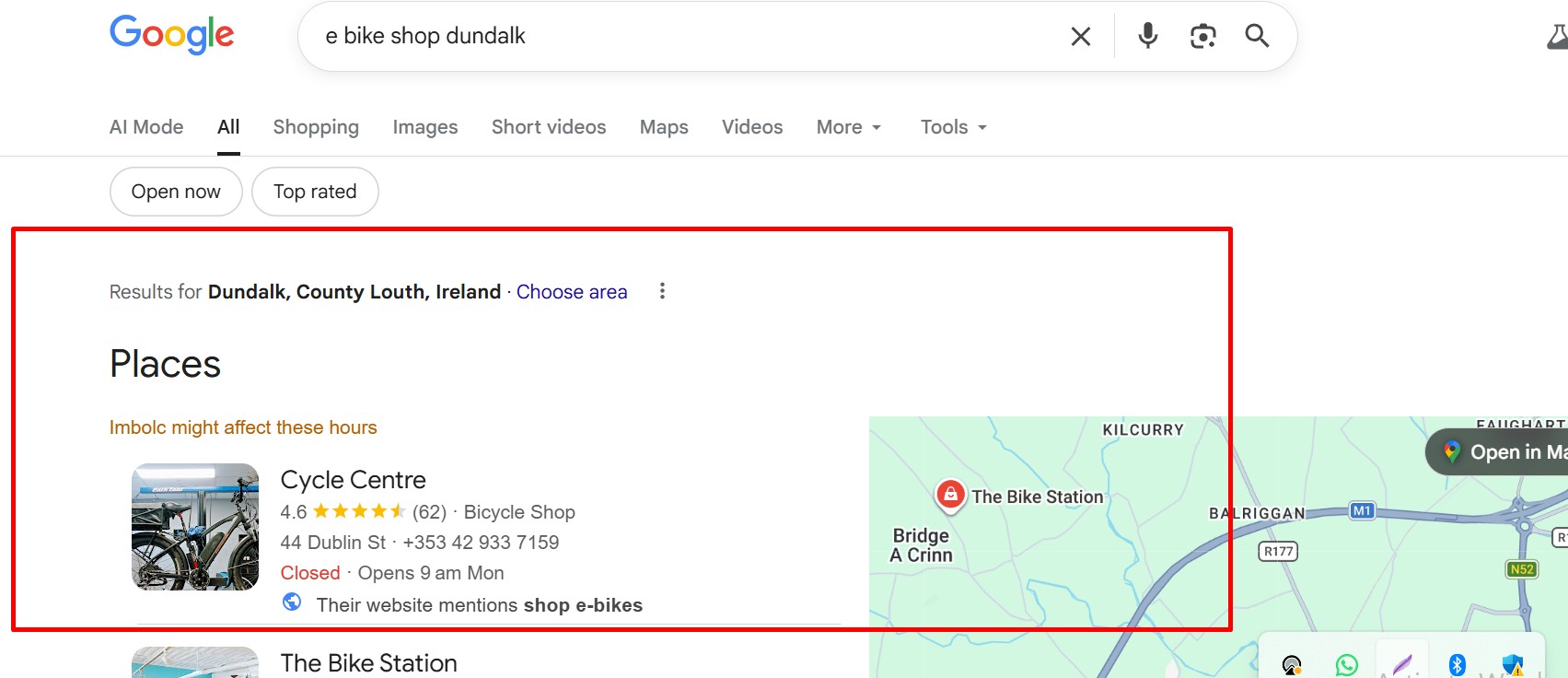The width and height of the screenshot is (1568, 678).
Task: Click the search query input field
Action: [681, 36]
